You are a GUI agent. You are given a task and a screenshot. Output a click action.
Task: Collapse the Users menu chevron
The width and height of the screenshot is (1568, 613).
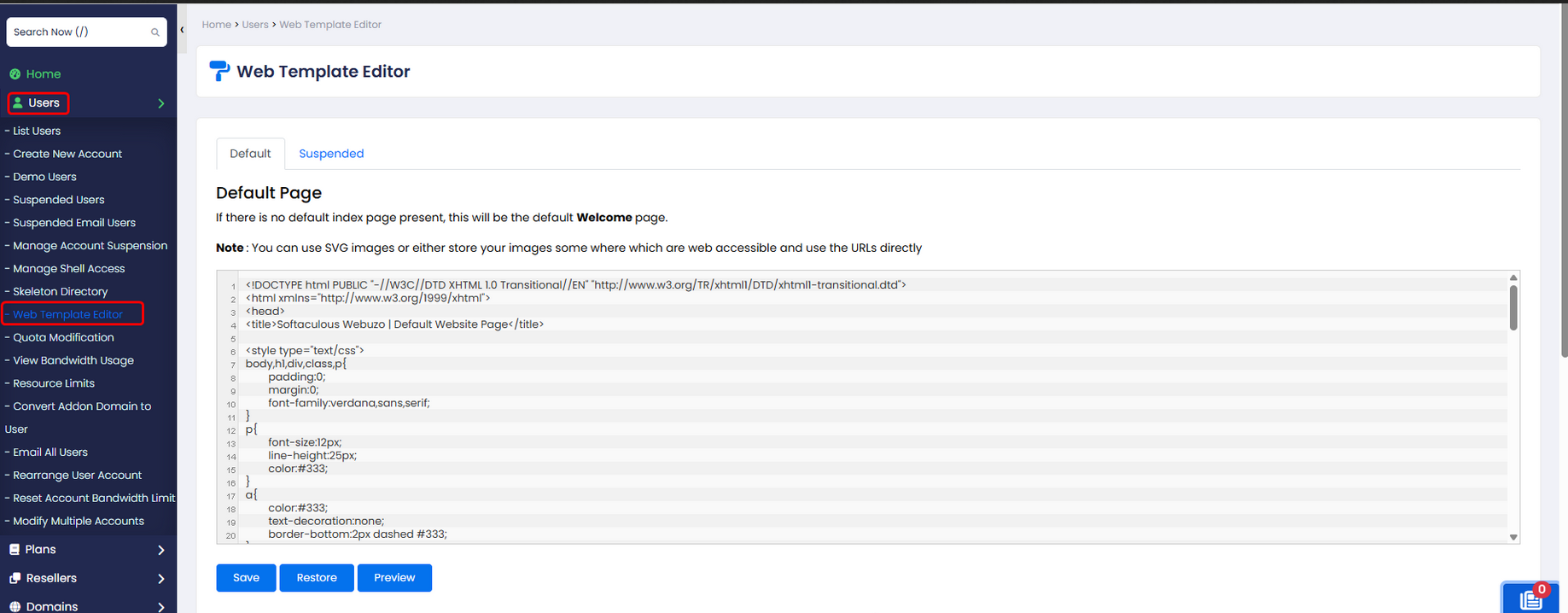click(160, 103)
